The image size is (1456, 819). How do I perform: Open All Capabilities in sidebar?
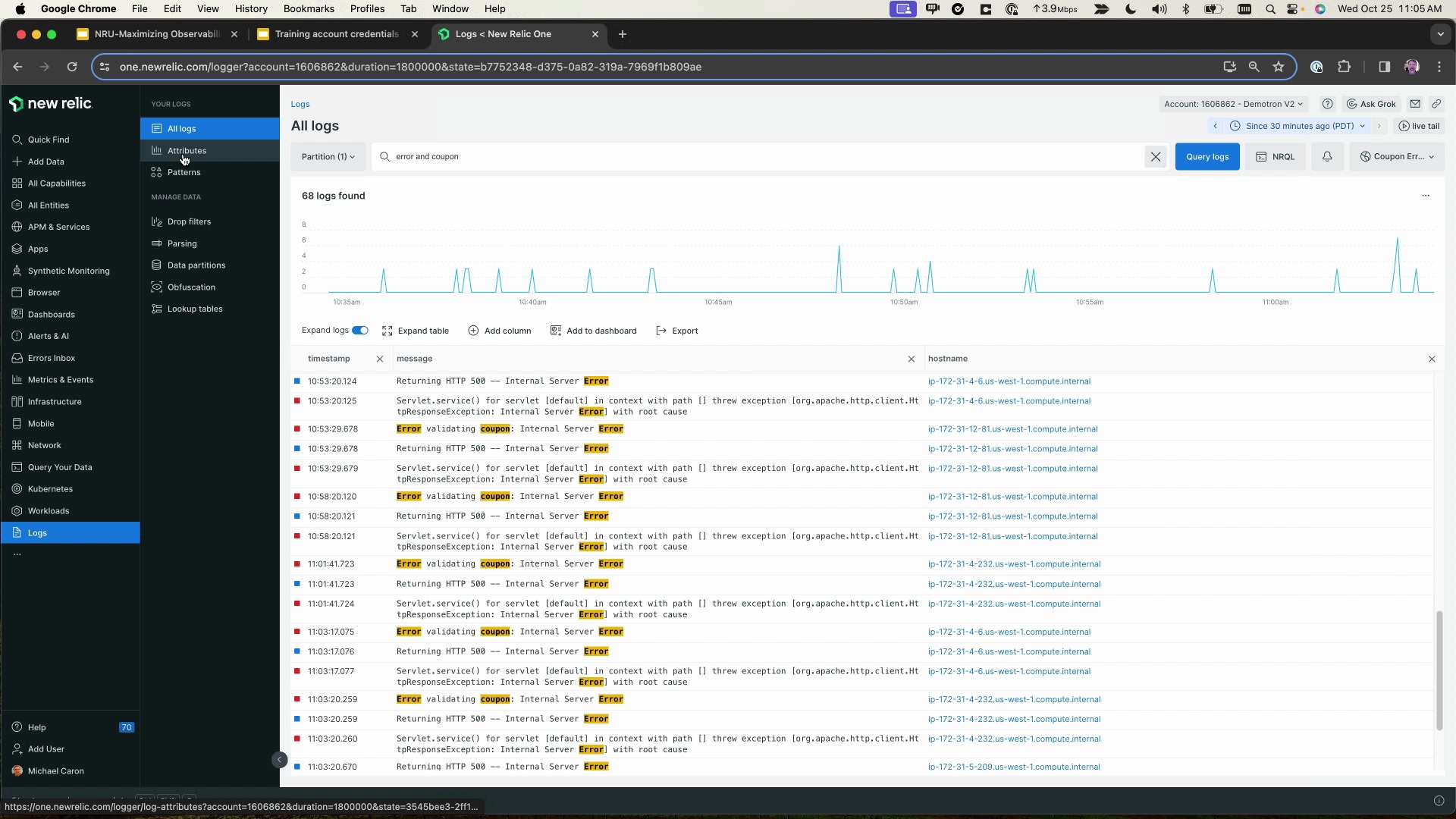click(x=56, y=184)
